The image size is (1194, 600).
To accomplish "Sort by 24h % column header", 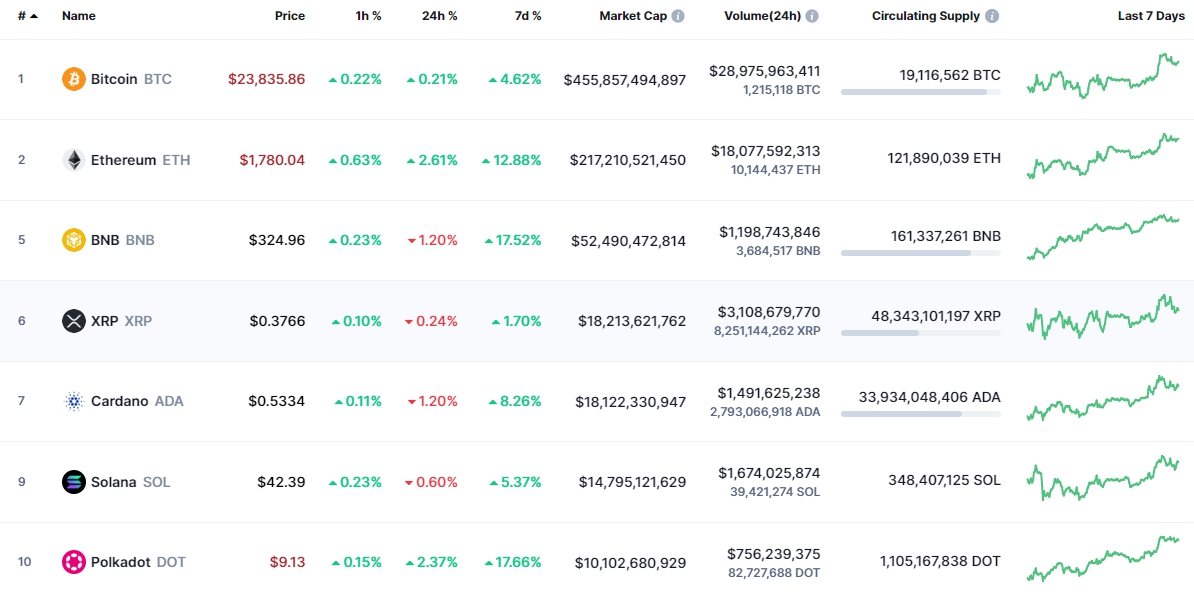I will 440,16.
